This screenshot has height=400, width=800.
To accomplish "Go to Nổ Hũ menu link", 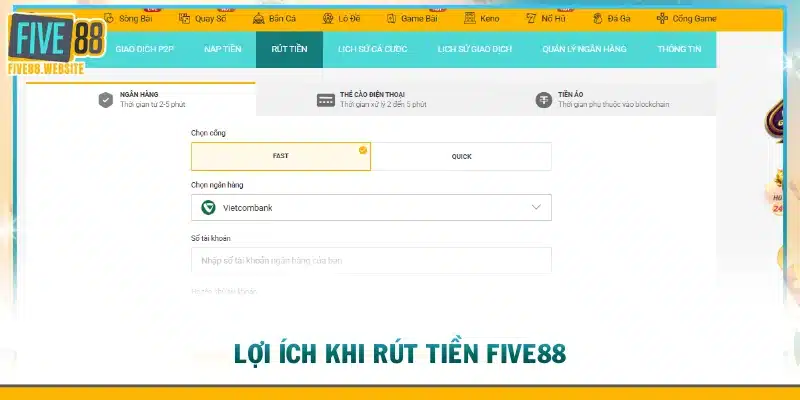I will [x=554, y=19].
